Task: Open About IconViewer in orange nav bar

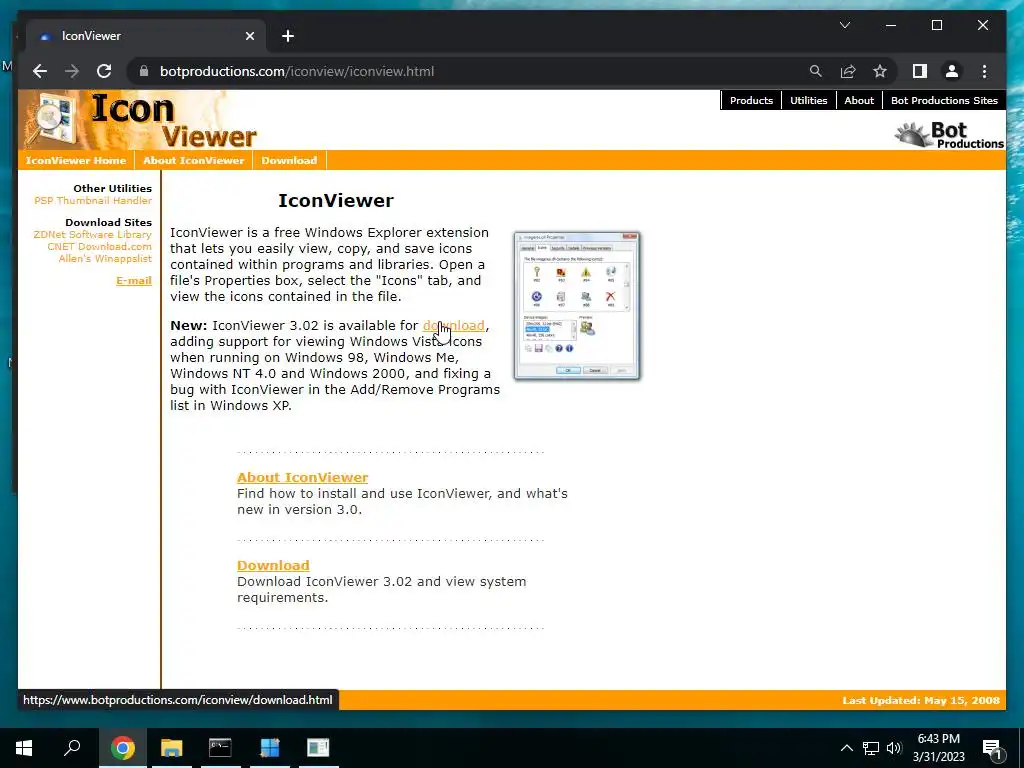Action: click(193, 160)
